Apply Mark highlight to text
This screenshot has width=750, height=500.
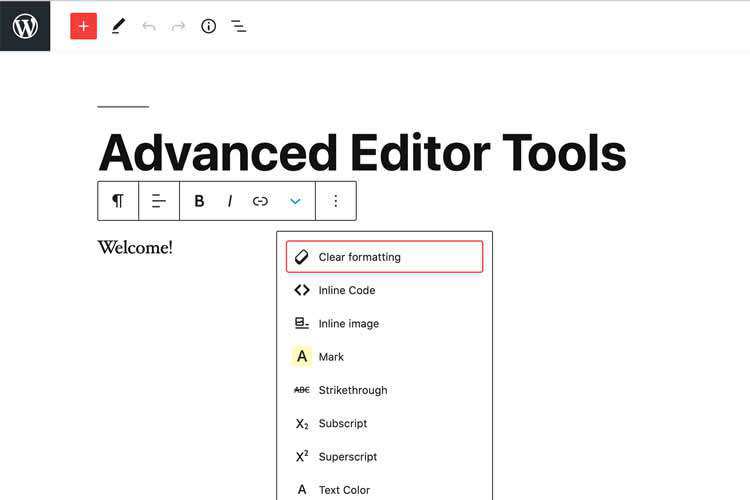pyautogui.click(x=385, y=356)
